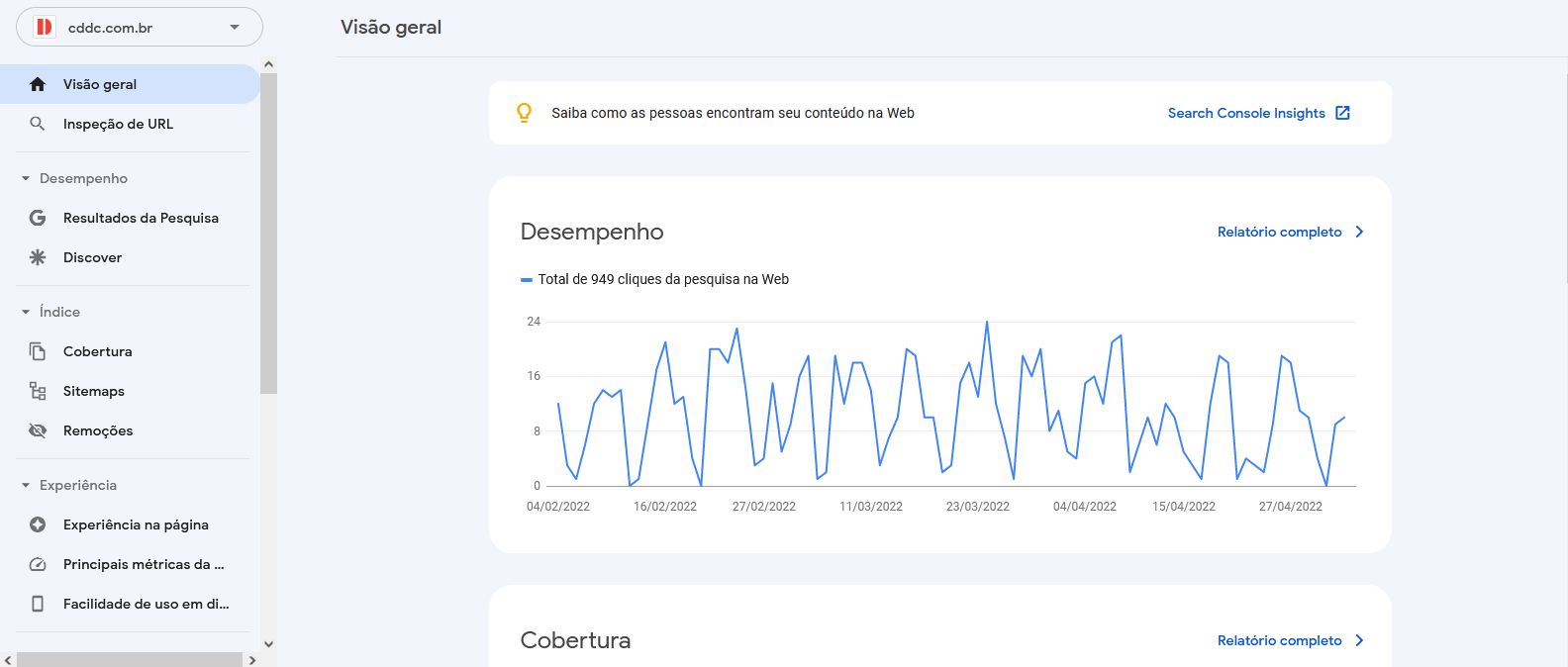This screenshot has width=1568, height=667.
Task: Collapse the Índice sidebar section
Action: (26, 312)
